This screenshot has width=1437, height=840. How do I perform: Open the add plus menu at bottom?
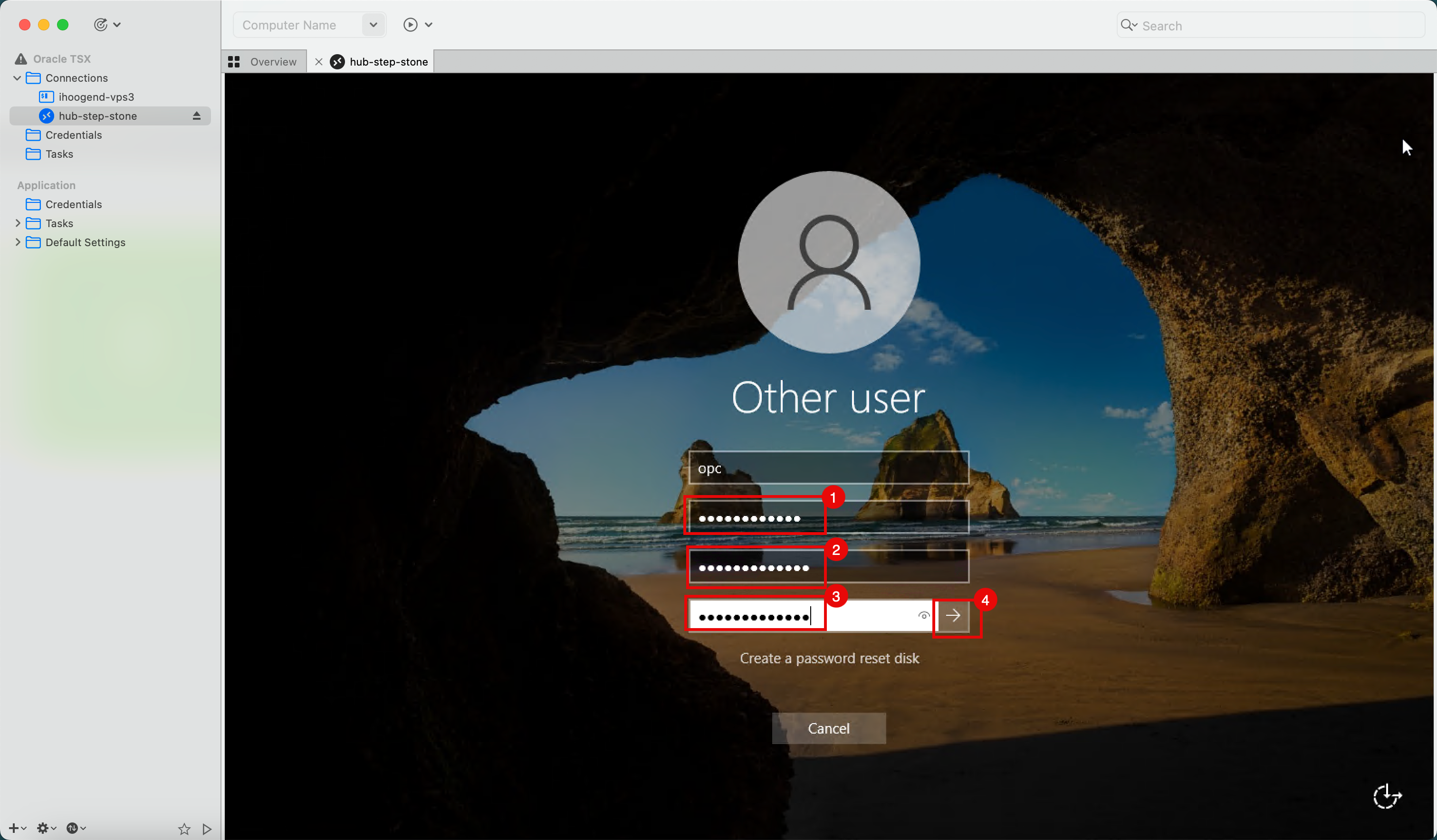14,828
